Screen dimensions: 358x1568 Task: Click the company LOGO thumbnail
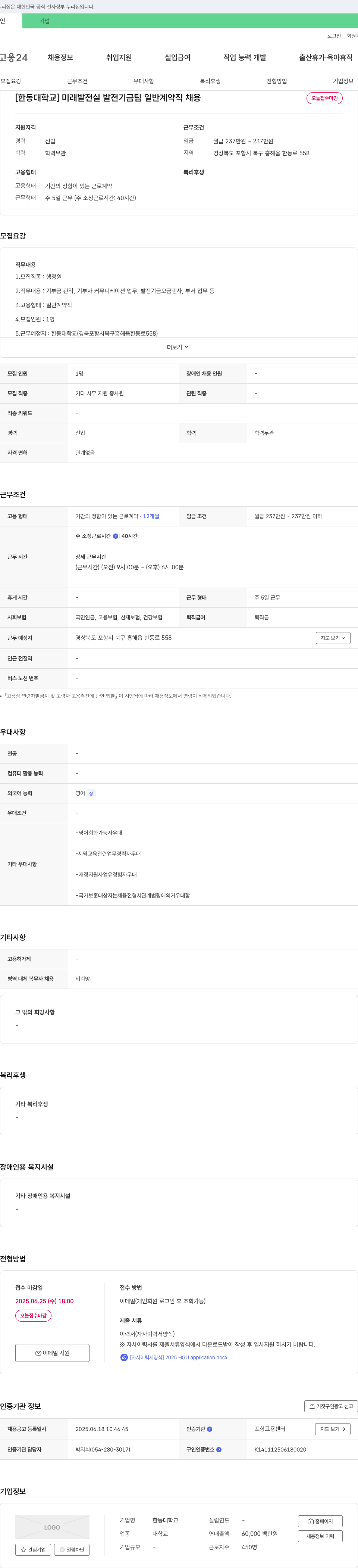click(52, 1527)
